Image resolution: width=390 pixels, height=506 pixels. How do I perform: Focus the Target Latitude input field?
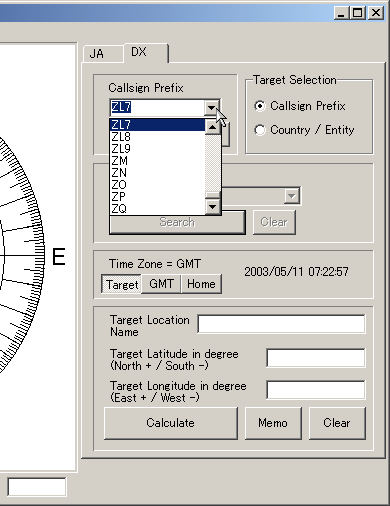[x=316, y=358]
